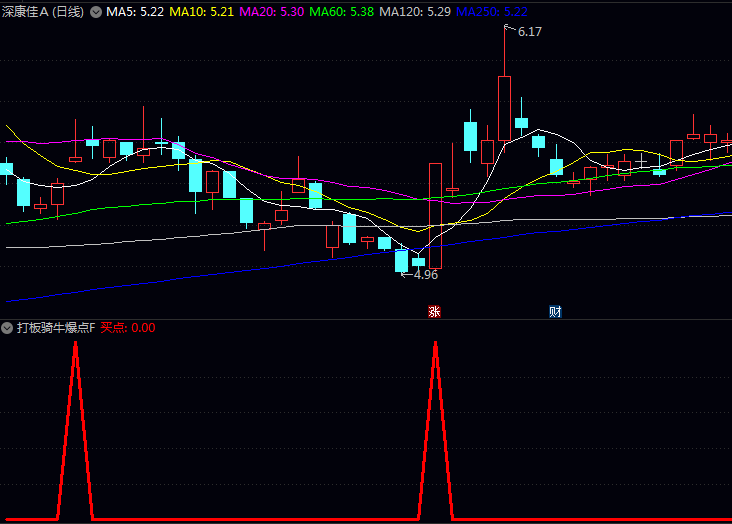Click the tall red candle under 6.17

[x=504, y=108]
